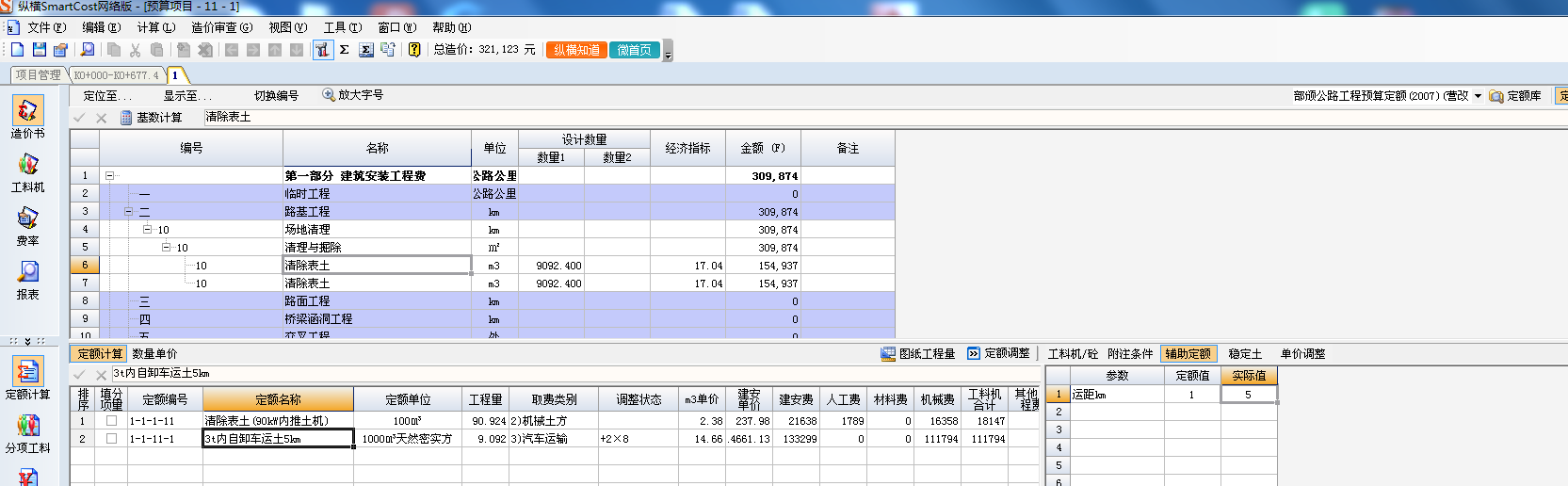Open the 造价书 sidebar icon
This screenshot has height=486, width=1568.
click(28, 118)
